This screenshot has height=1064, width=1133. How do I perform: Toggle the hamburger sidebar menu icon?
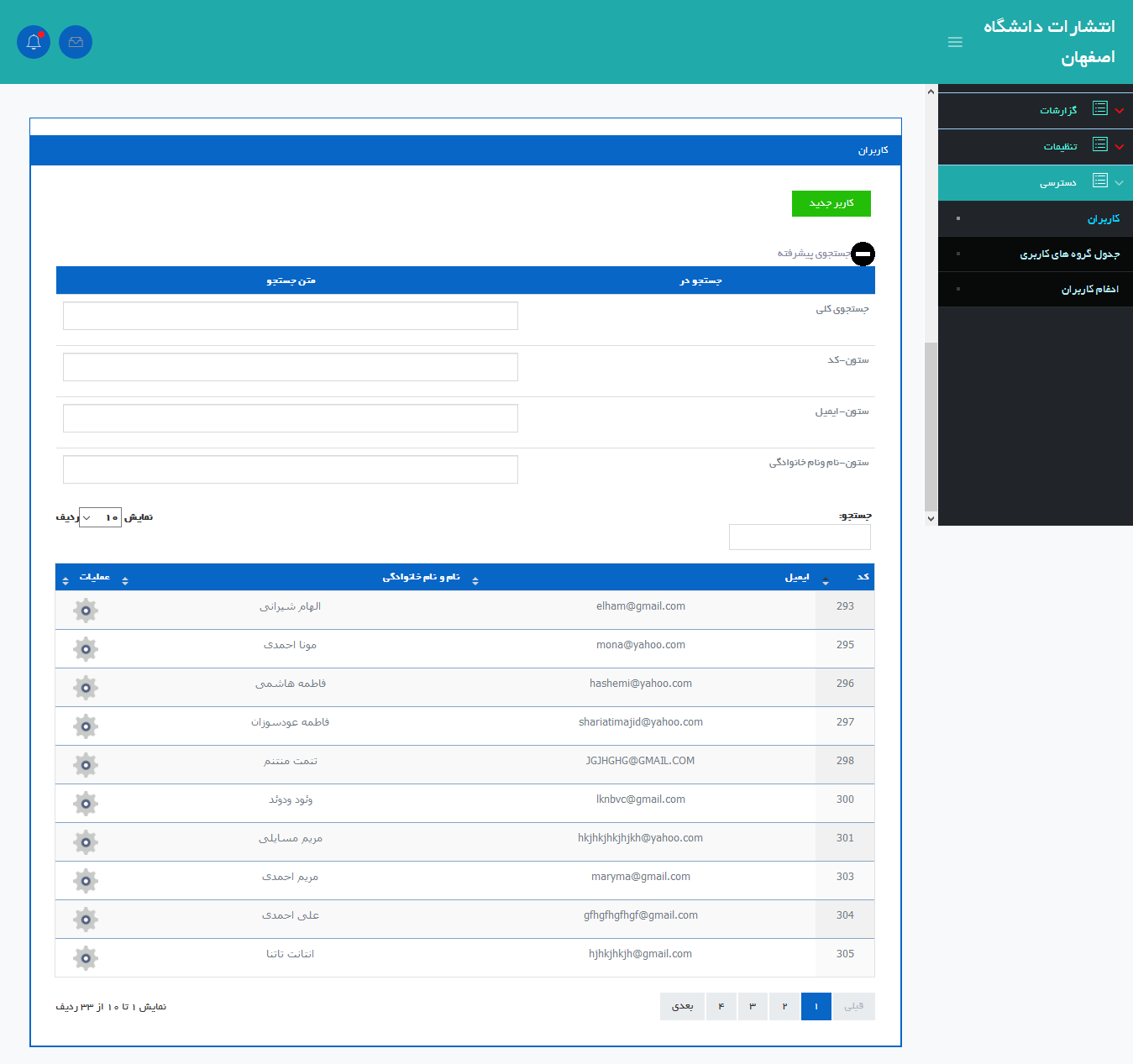point(955,42)
